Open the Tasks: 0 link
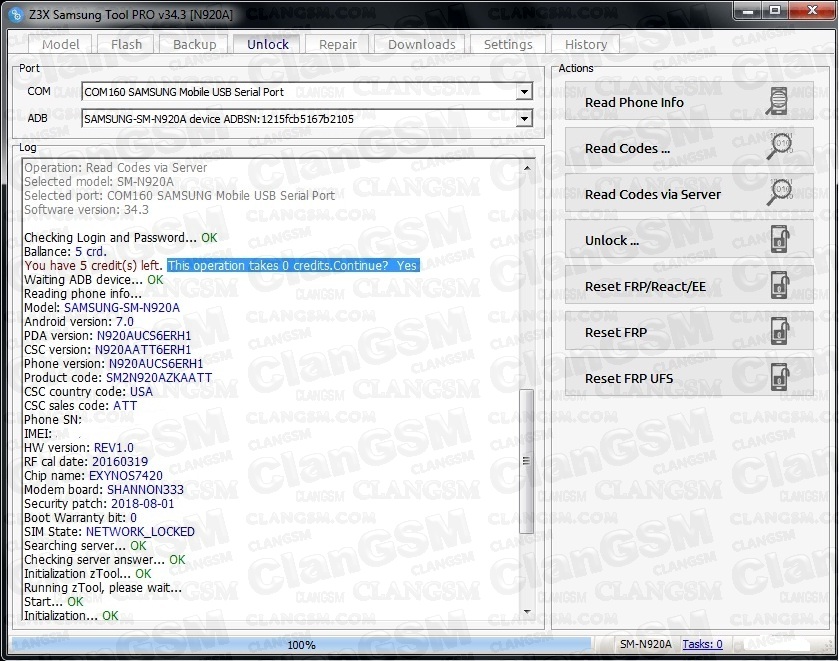839x661 pixels. pyautogui.click(x=702, y=644)
